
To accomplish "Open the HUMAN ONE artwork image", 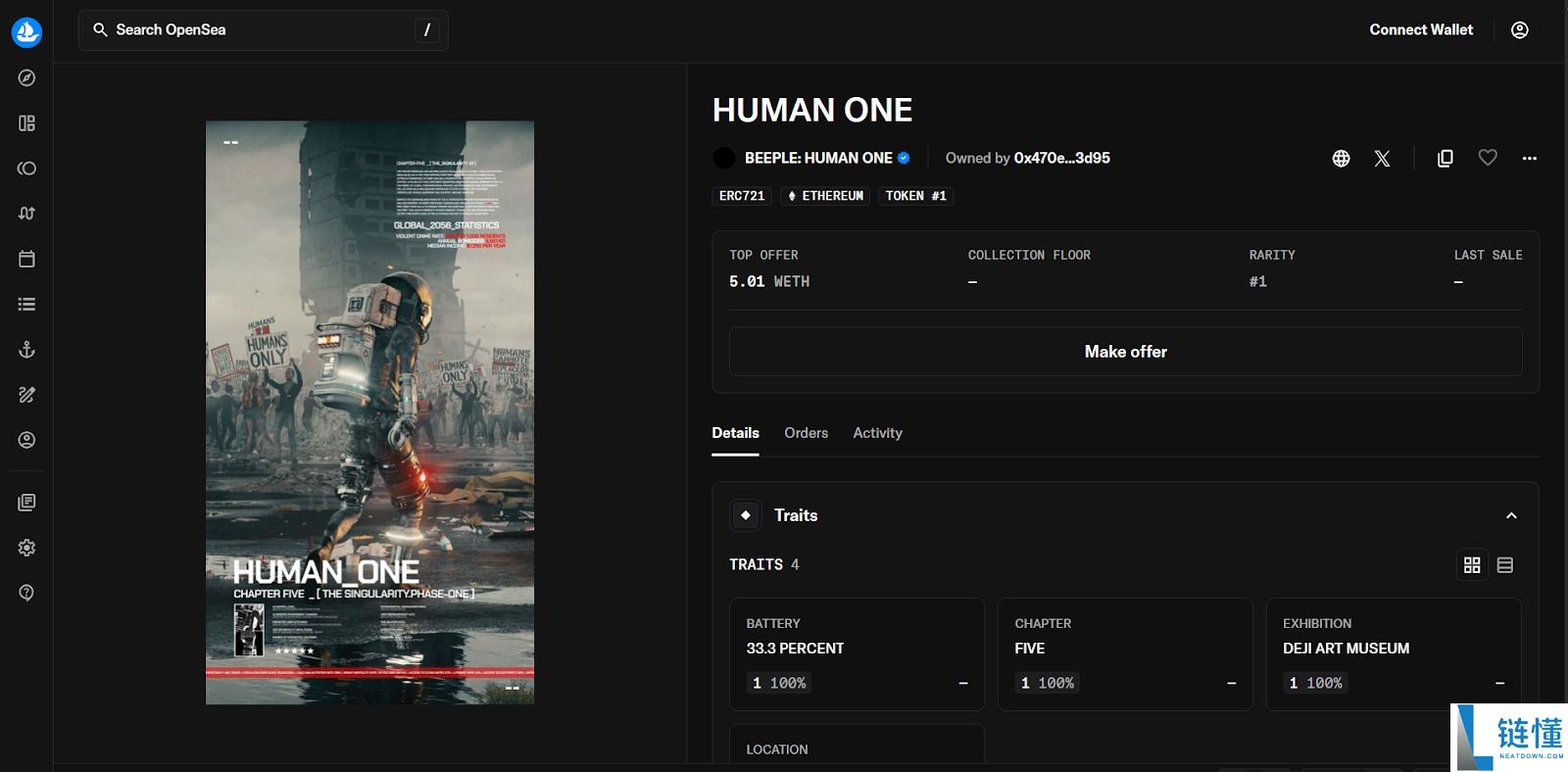I will 369,412.
